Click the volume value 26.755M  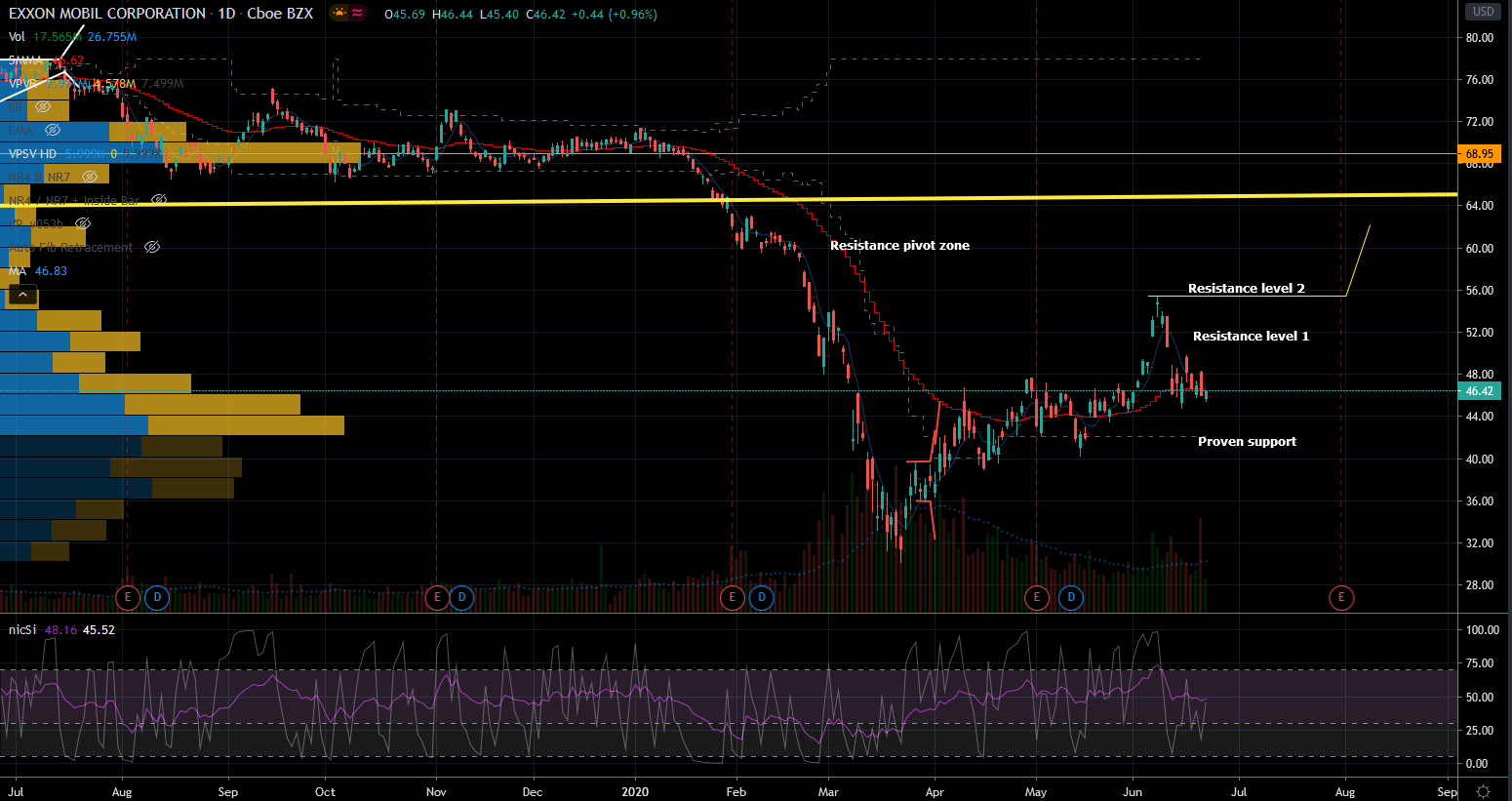click(112, 37)
